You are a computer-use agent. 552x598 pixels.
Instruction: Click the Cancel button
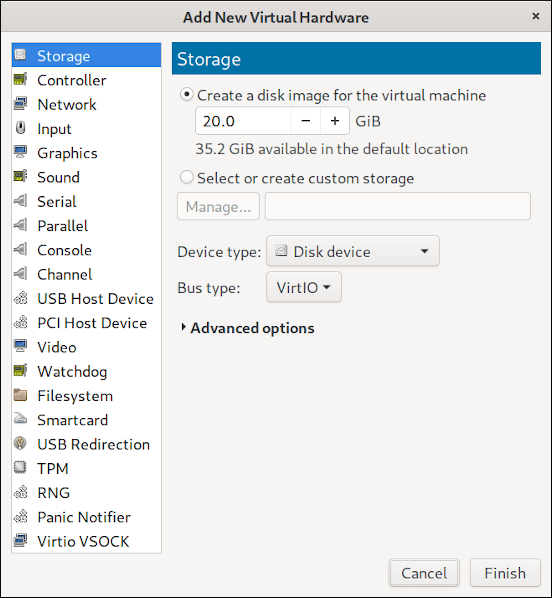pos(424,573)
